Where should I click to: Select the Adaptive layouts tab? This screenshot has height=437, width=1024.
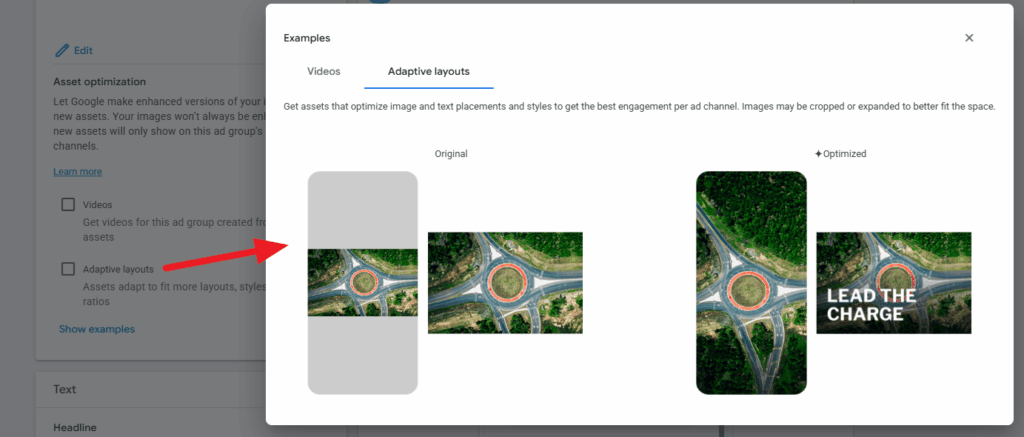428,72
